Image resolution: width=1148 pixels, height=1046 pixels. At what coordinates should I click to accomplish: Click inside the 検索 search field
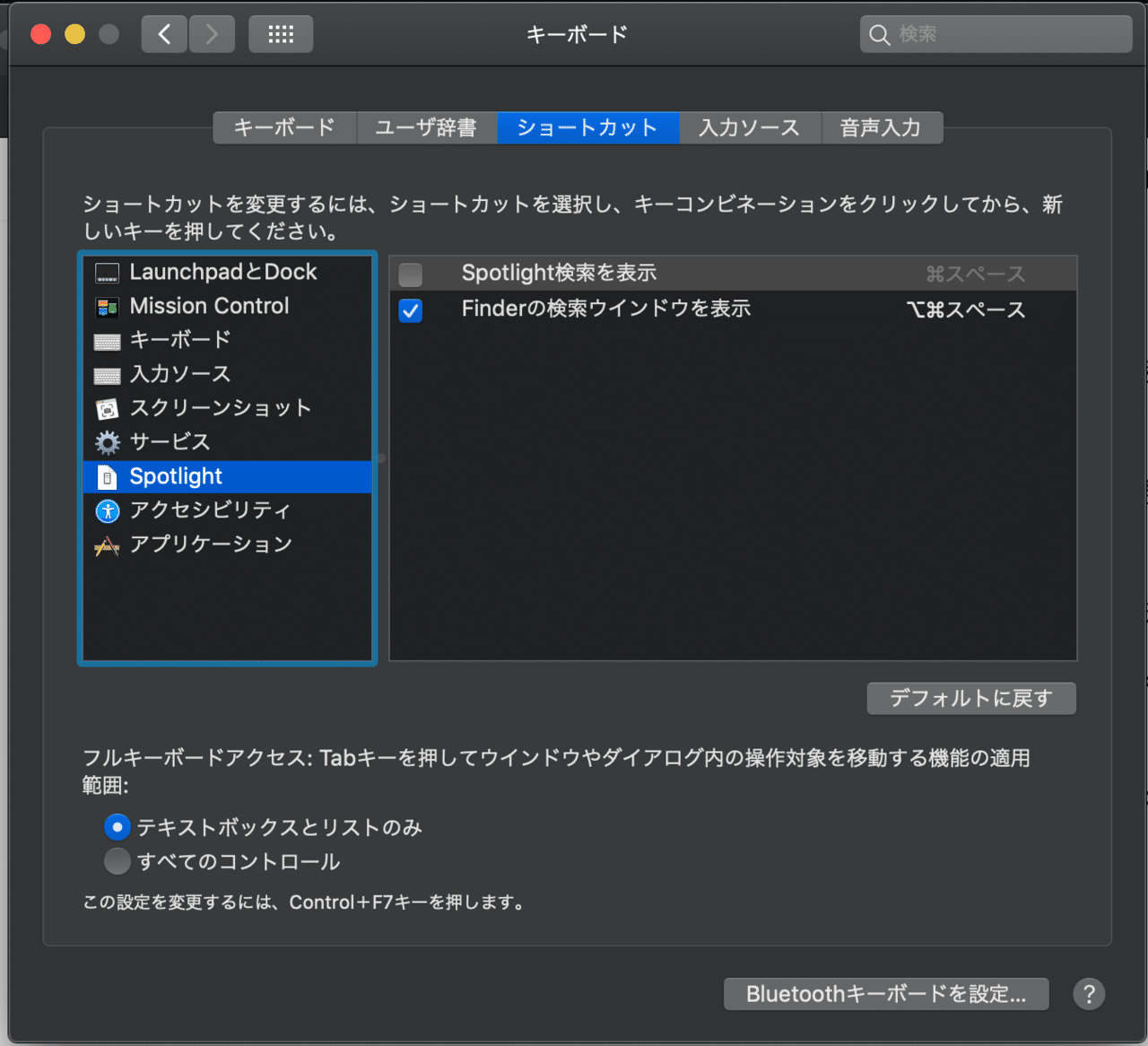pyautogui.click(x=996, y=34)
